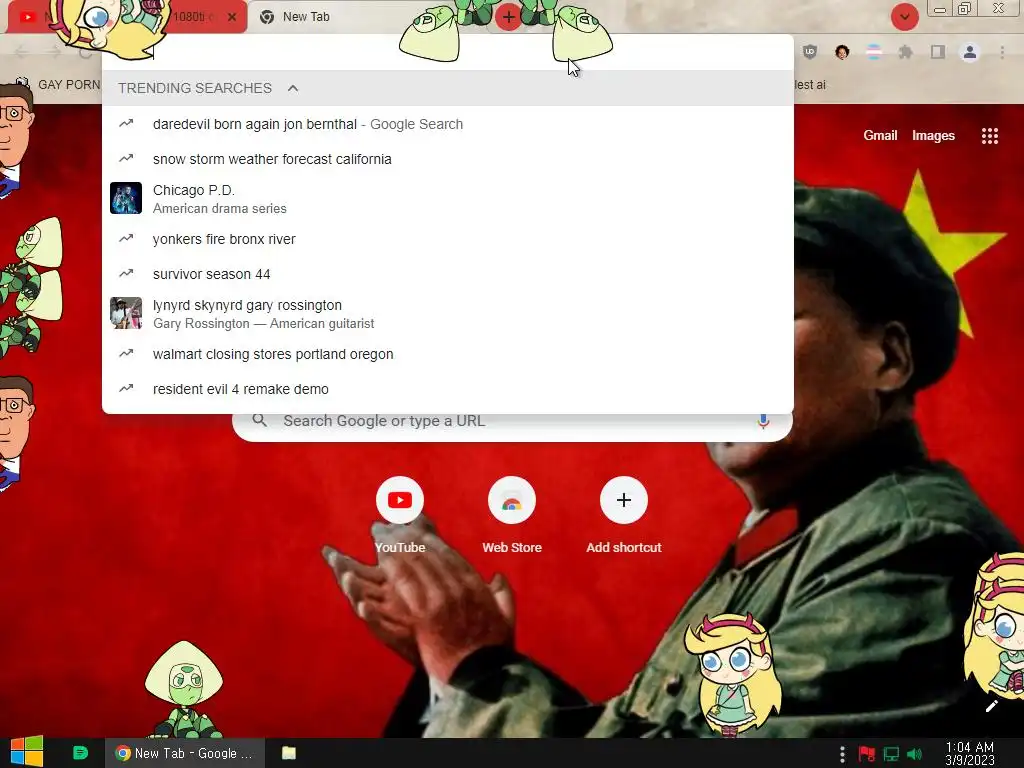Select snow storm weather forecast california
Screen dimensions: 1024x768
(448, 159)
